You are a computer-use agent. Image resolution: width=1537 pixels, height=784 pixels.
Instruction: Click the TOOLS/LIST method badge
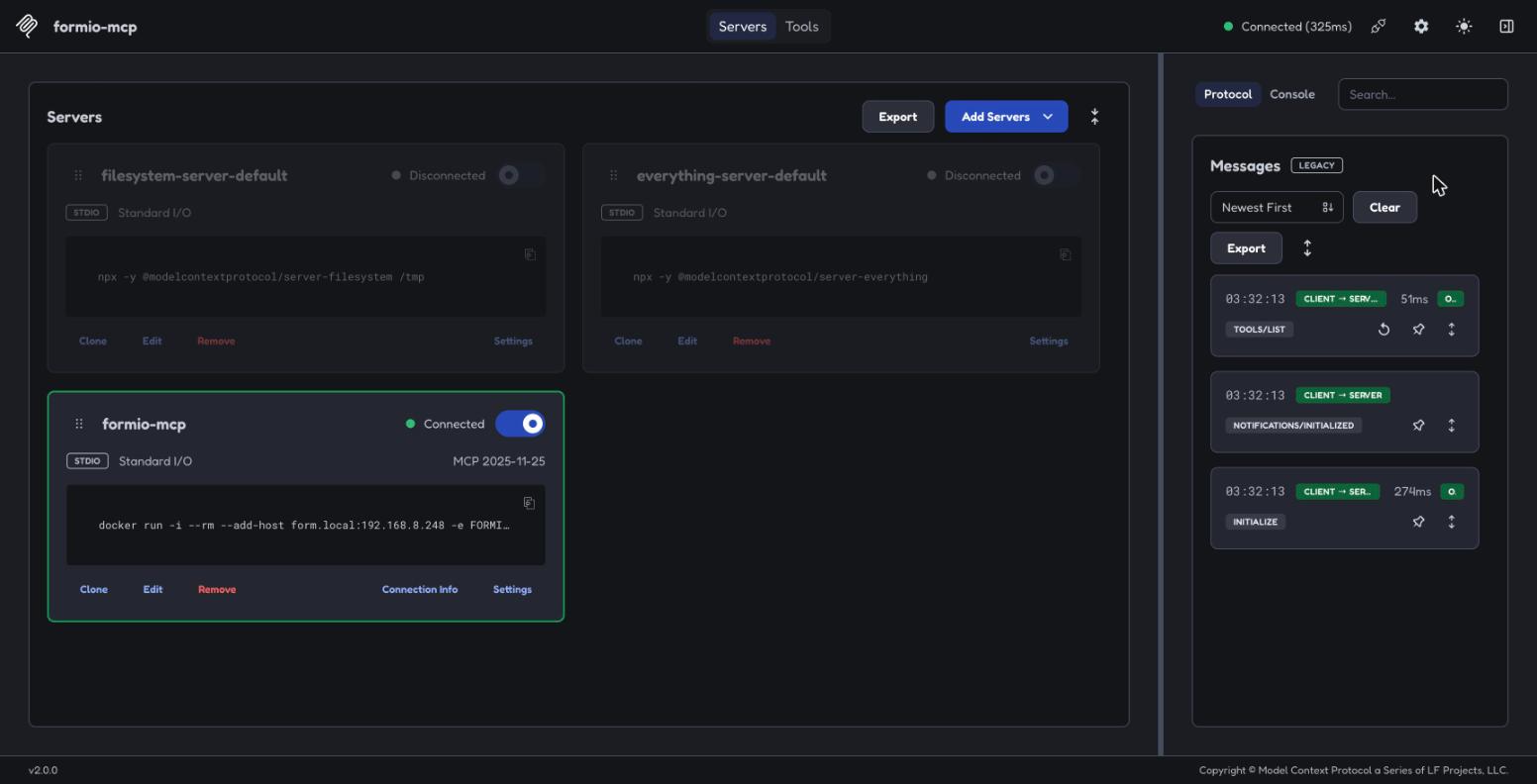(x=1259, y=330)
